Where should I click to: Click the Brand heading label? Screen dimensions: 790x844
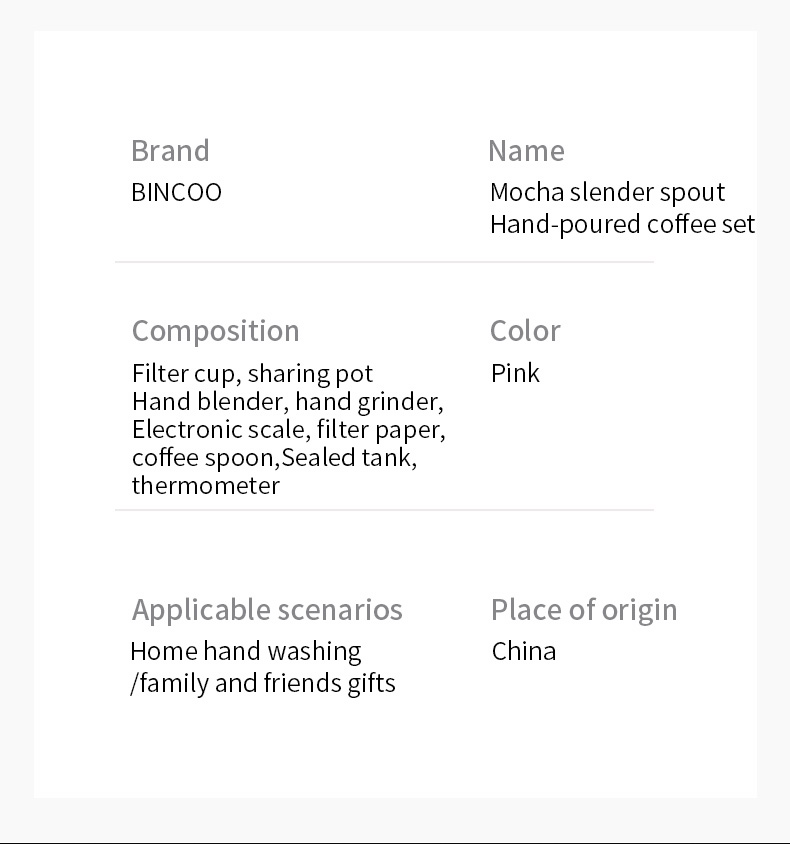[x=170, y=150]
